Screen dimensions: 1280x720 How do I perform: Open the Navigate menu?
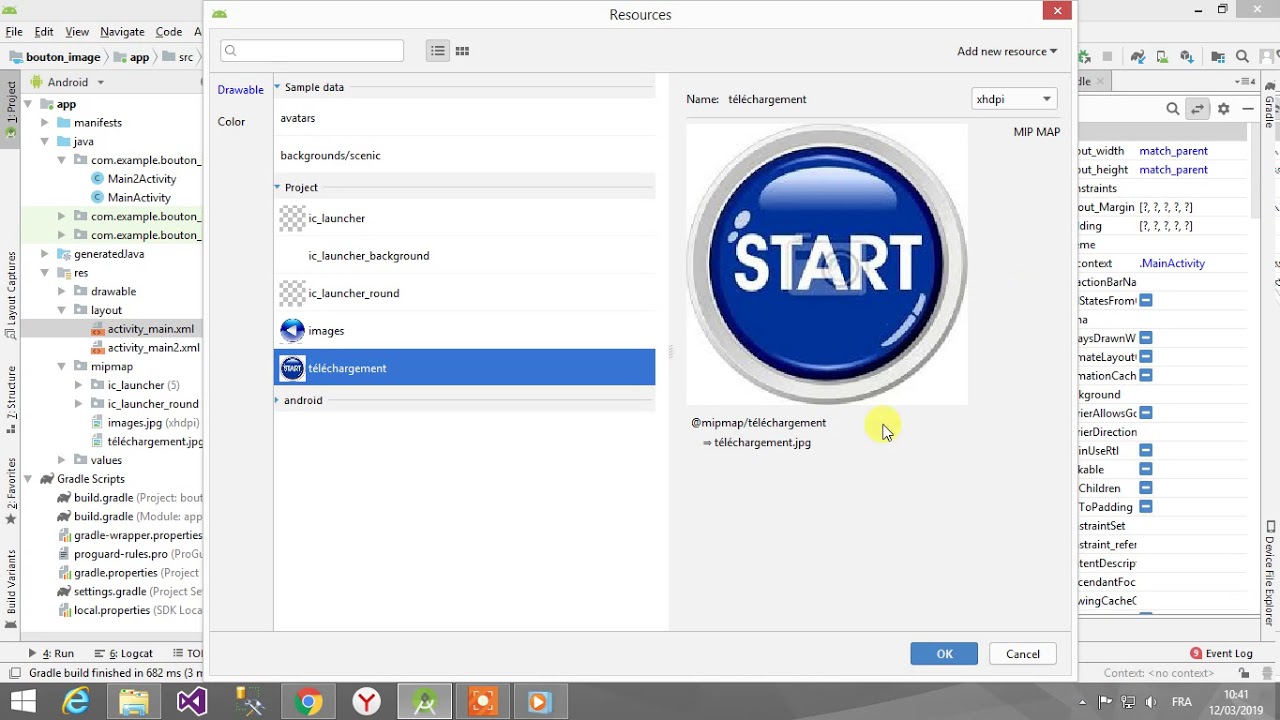[122, 32]
